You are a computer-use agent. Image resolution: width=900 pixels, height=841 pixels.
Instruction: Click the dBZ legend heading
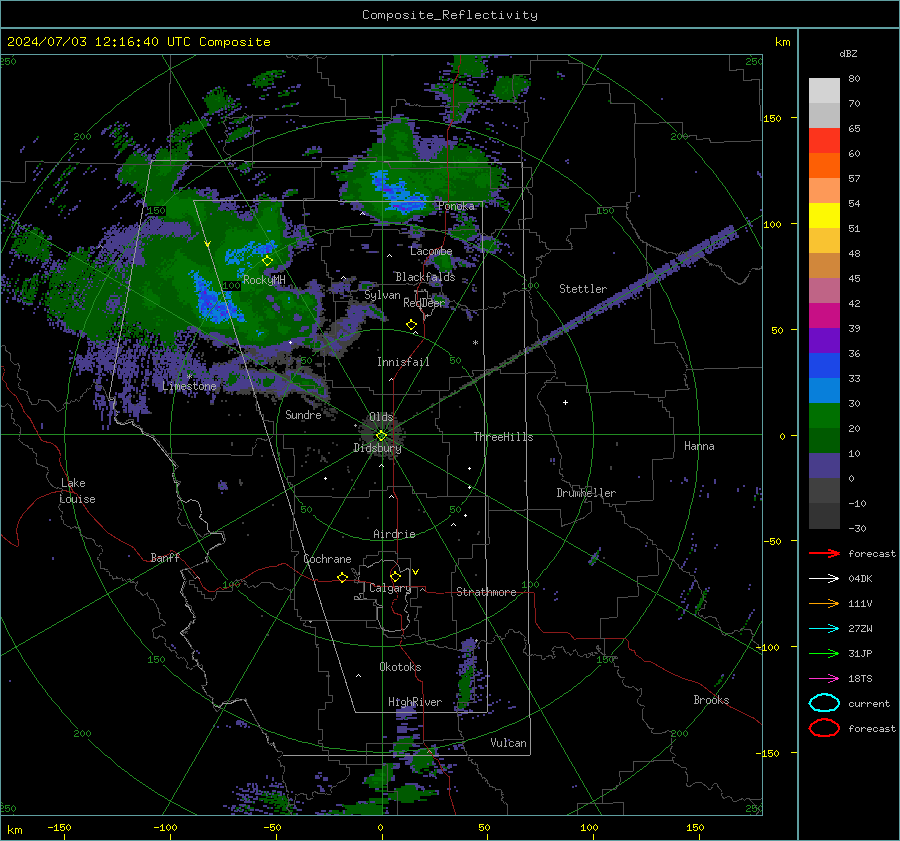click(848, 54)
